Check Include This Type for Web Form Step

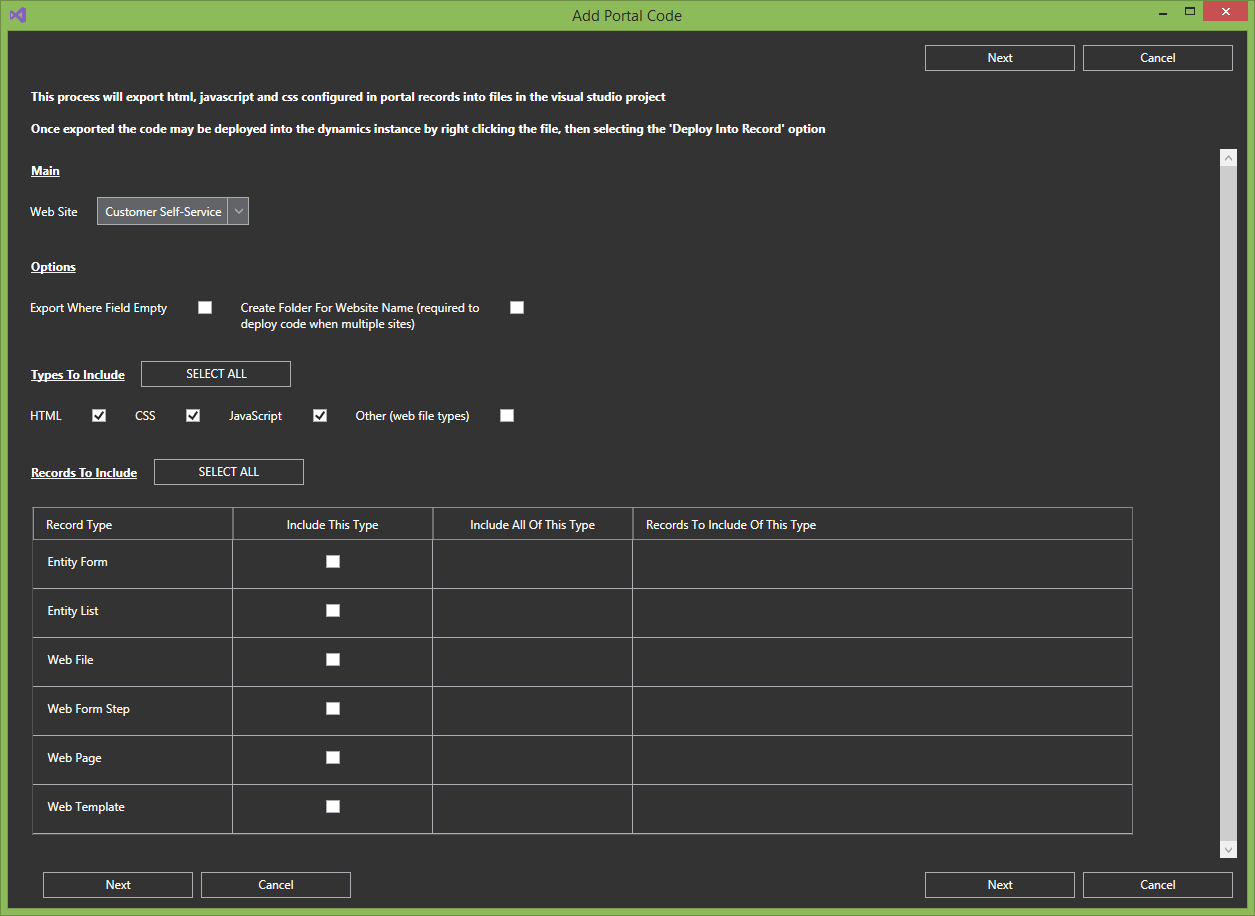(x=332, y=708)
